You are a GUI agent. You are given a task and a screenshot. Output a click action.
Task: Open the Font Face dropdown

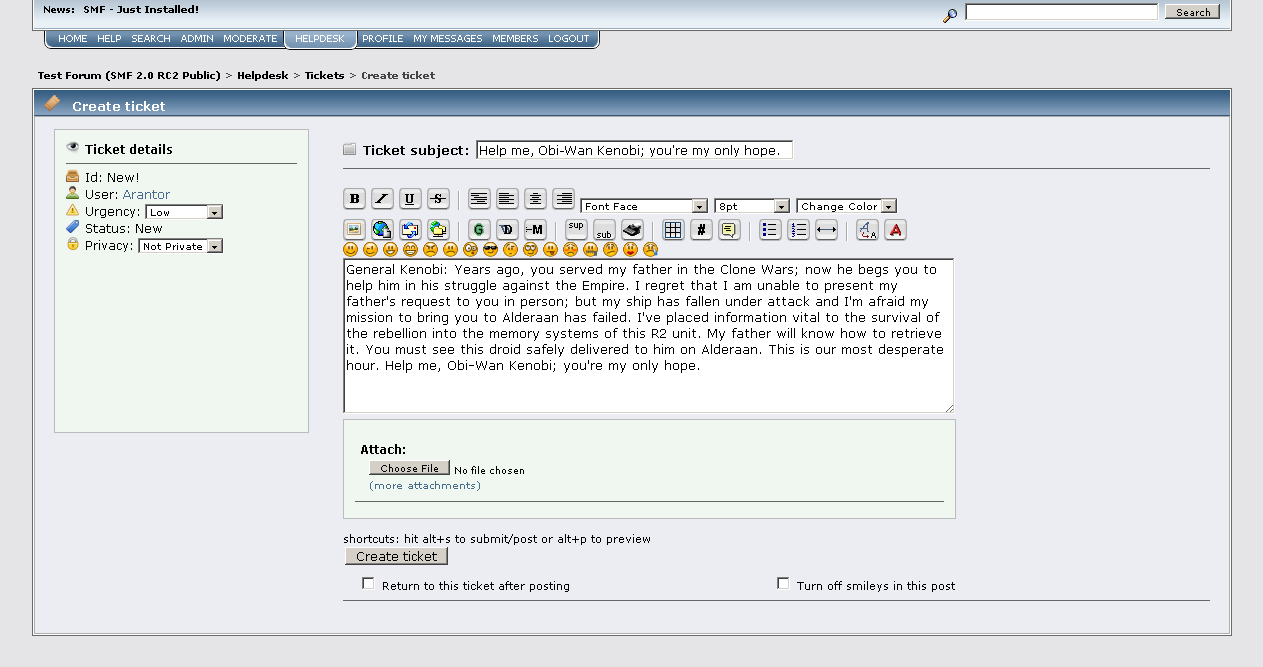tap(644, 206)
